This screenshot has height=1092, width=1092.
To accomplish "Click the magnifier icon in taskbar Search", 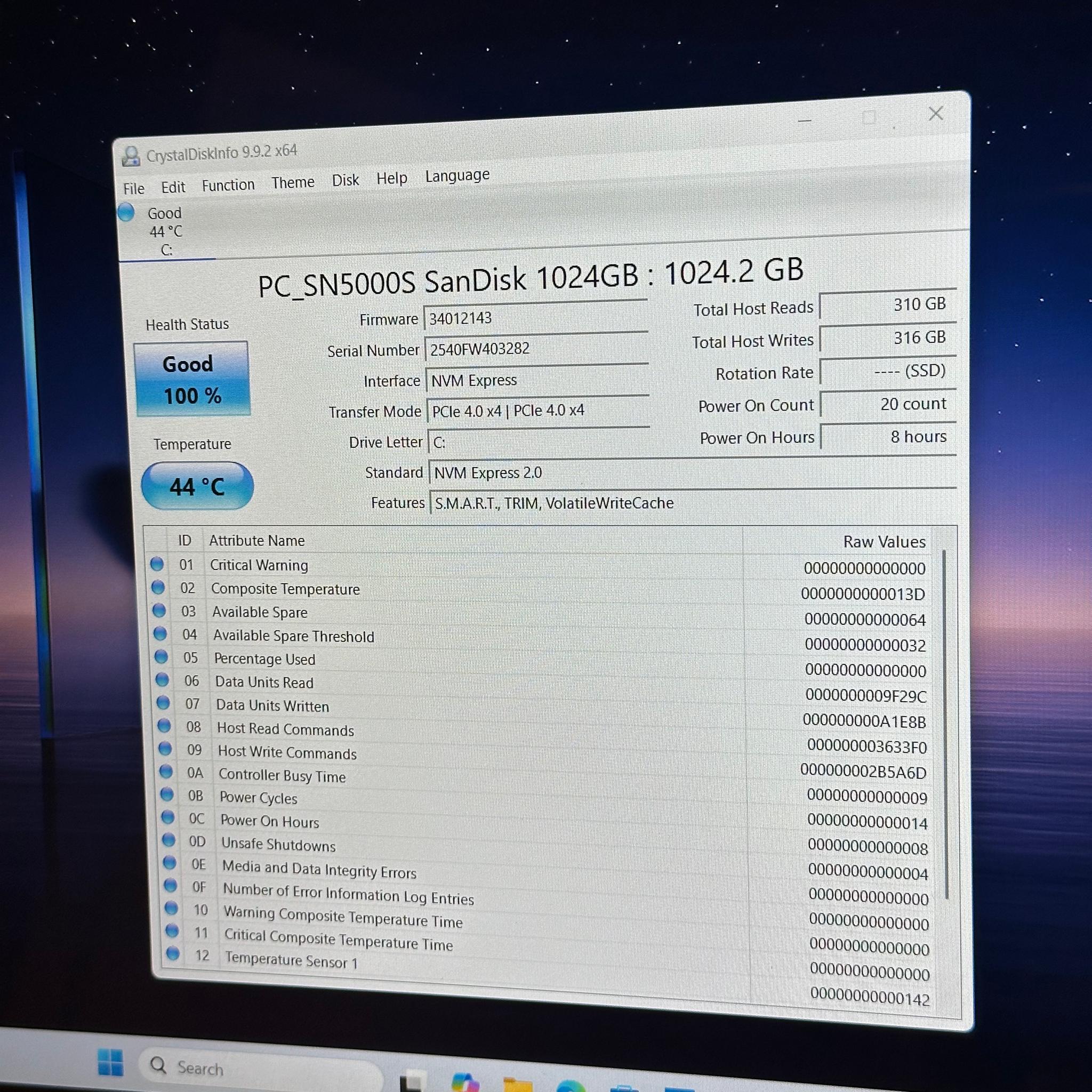I will 158,1065.
